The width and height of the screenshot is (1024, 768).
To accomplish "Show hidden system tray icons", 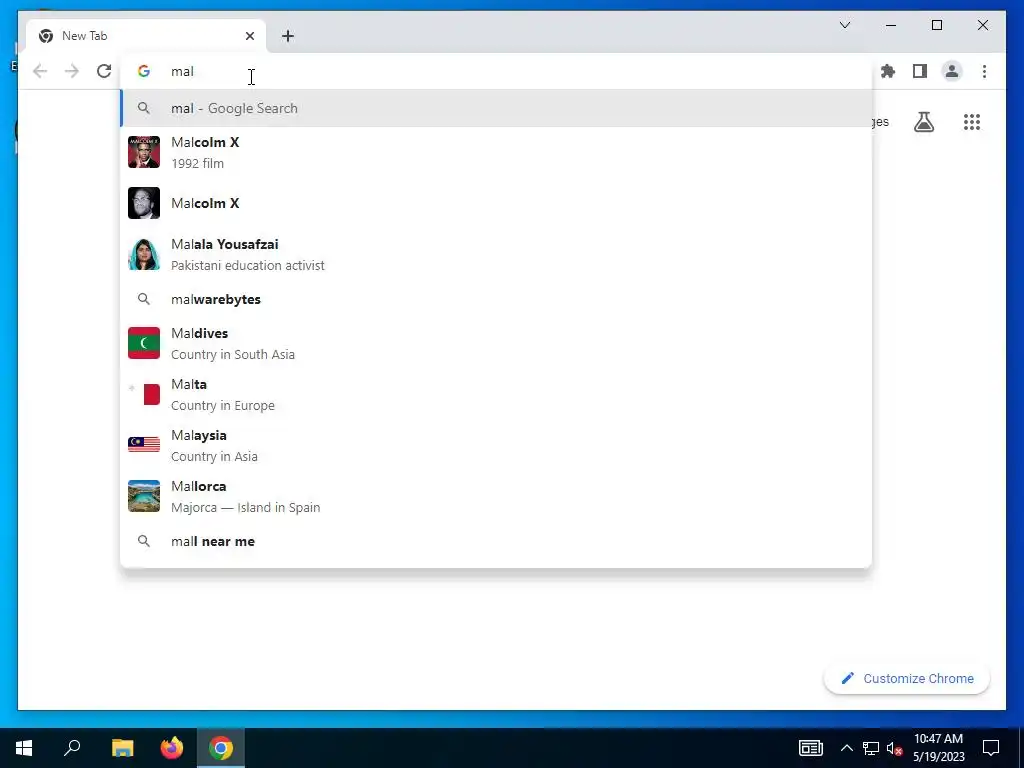I will click(x=846, y=748).
